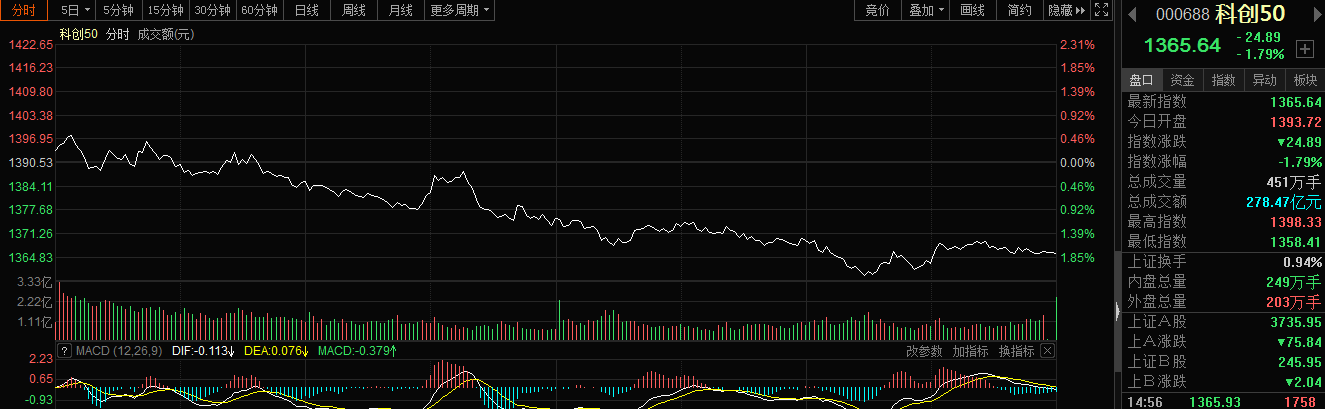This screenshot has height=409, width=1325.
Task: Select the 资金 tab in right panel
Action: coord(1182,80)
